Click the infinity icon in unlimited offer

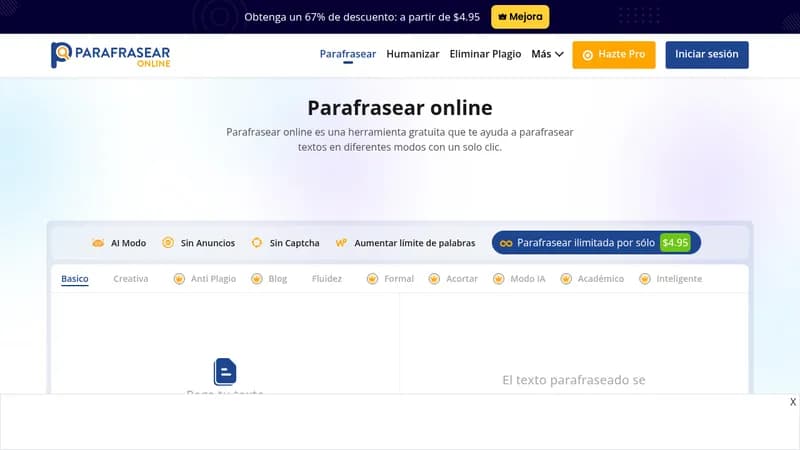506,243
